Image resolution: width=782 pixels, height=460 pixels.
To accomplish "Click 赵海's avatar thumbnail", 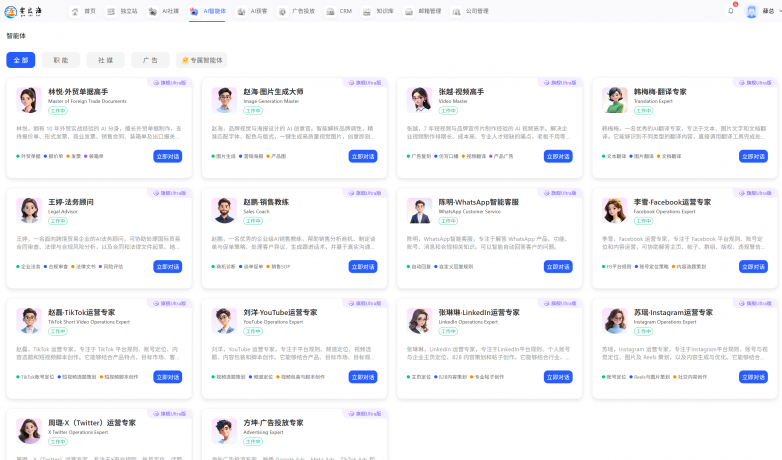I will [224, 100].
